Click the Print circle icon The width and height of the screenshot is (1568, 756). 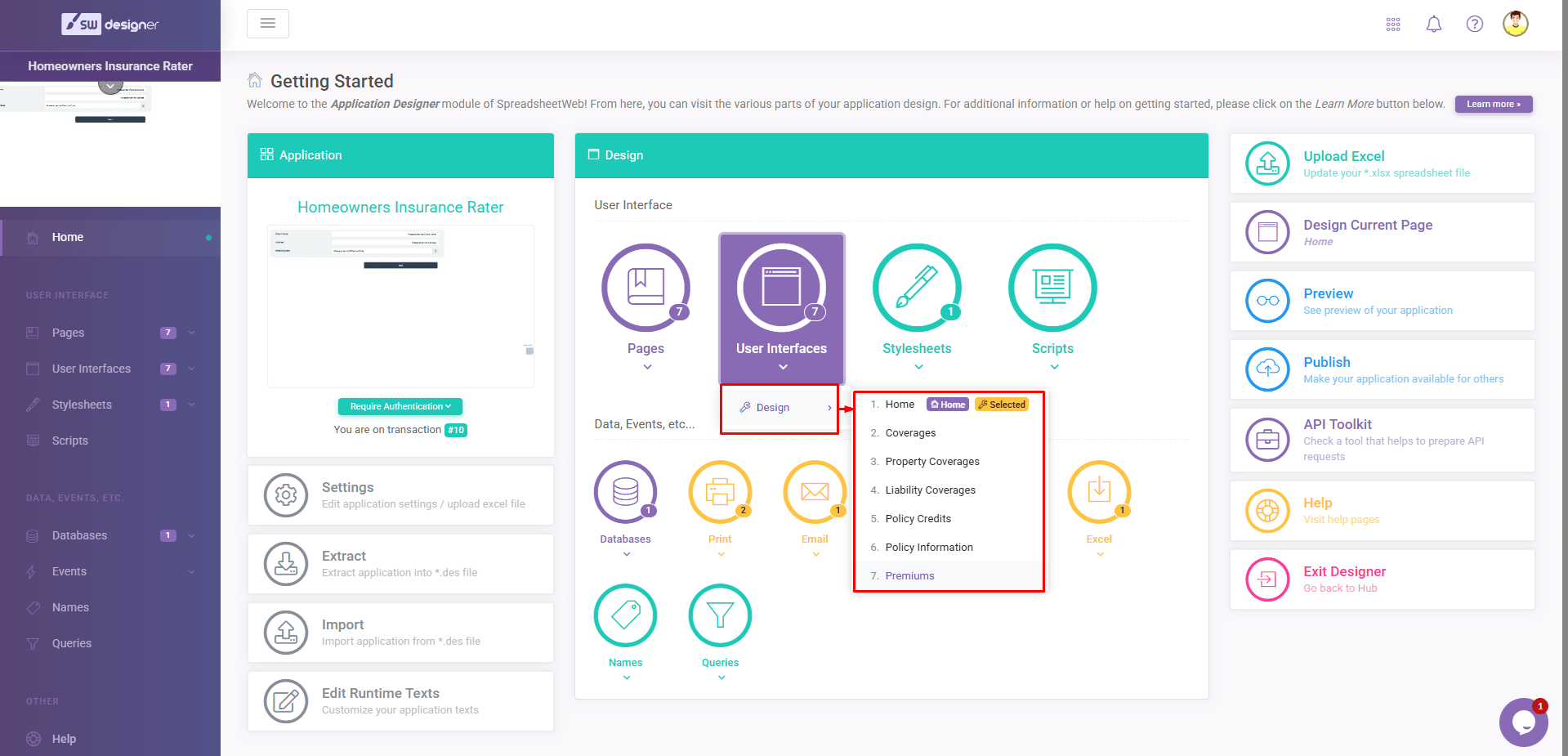[x=720, y=492]
